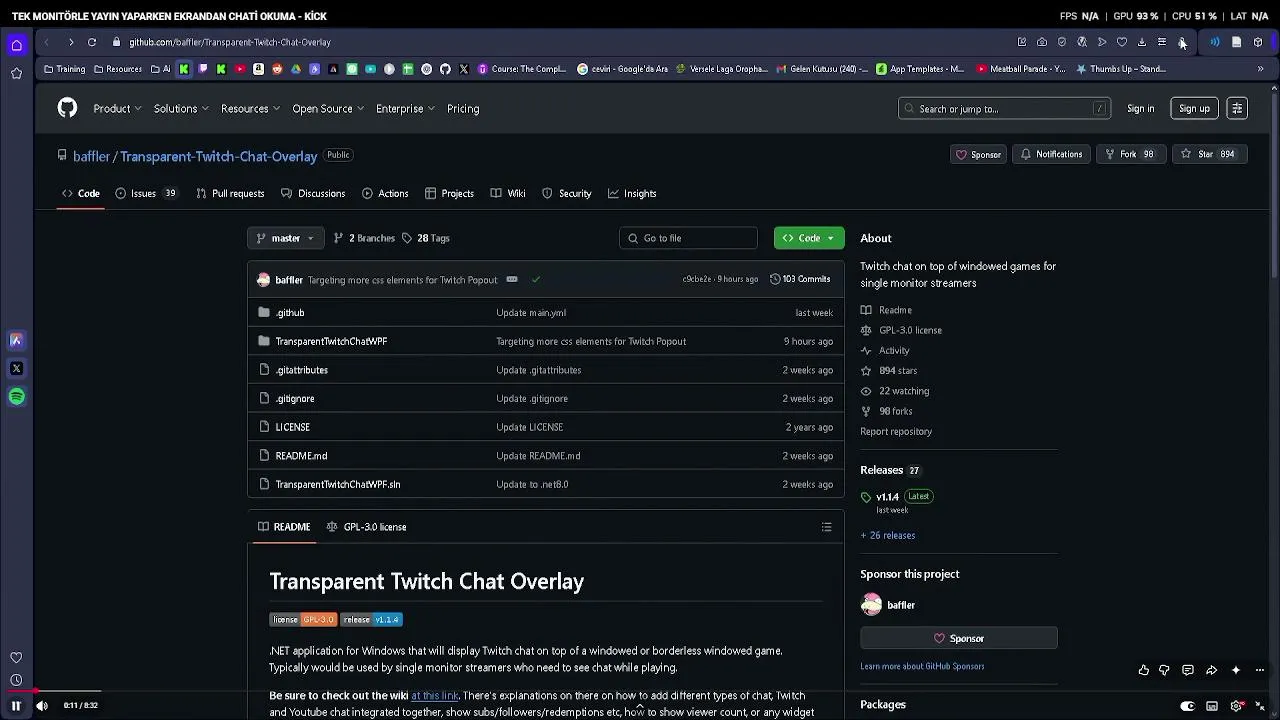Screen dimensions: 1280x720
Task: Open the 103 Commits link
Action: point(800,279)
